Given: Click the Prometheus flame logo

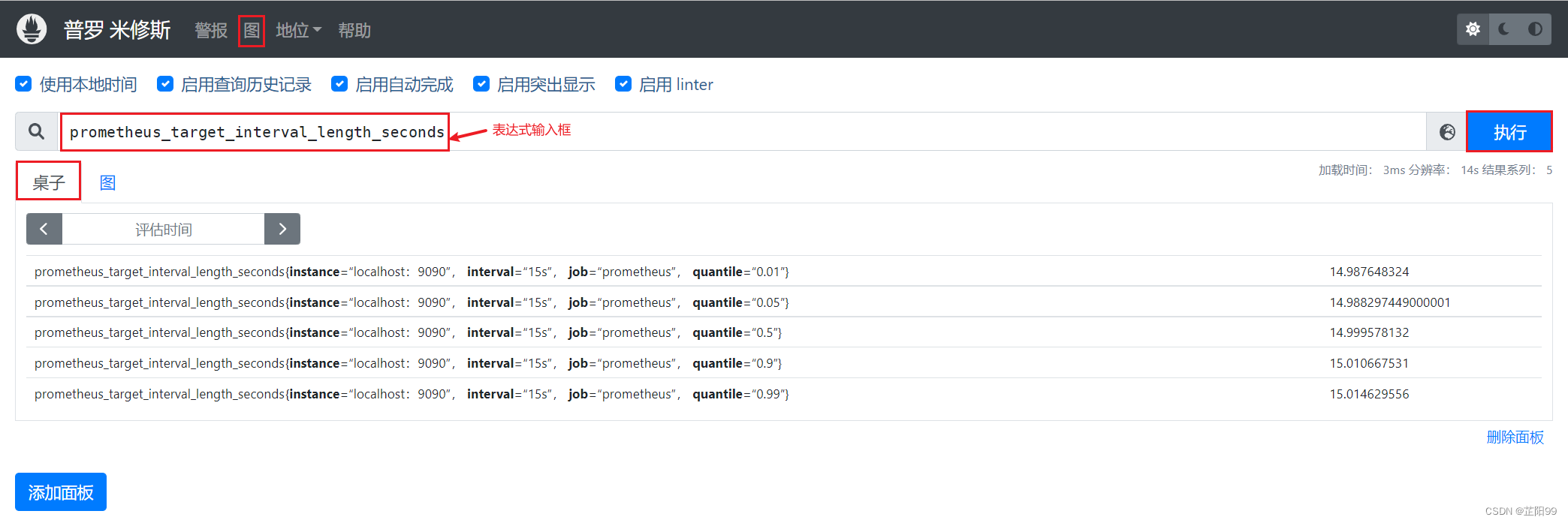Looking at the screenshot, I should [32, 29].
